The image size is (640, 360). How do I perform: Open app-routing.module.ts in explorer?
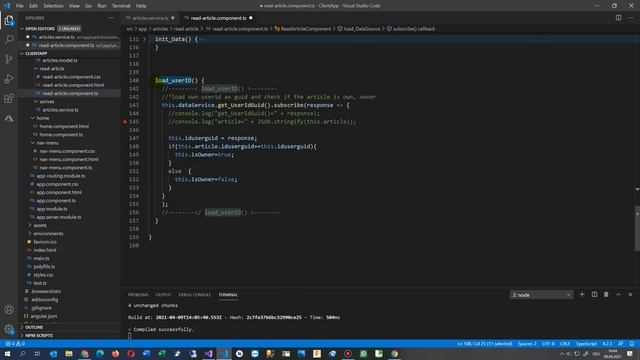[x=61, y=176]
